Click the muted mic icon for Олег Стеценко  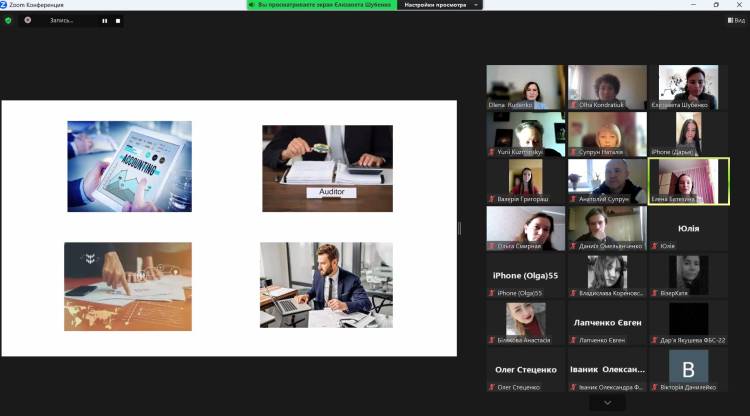coord(492,387)
